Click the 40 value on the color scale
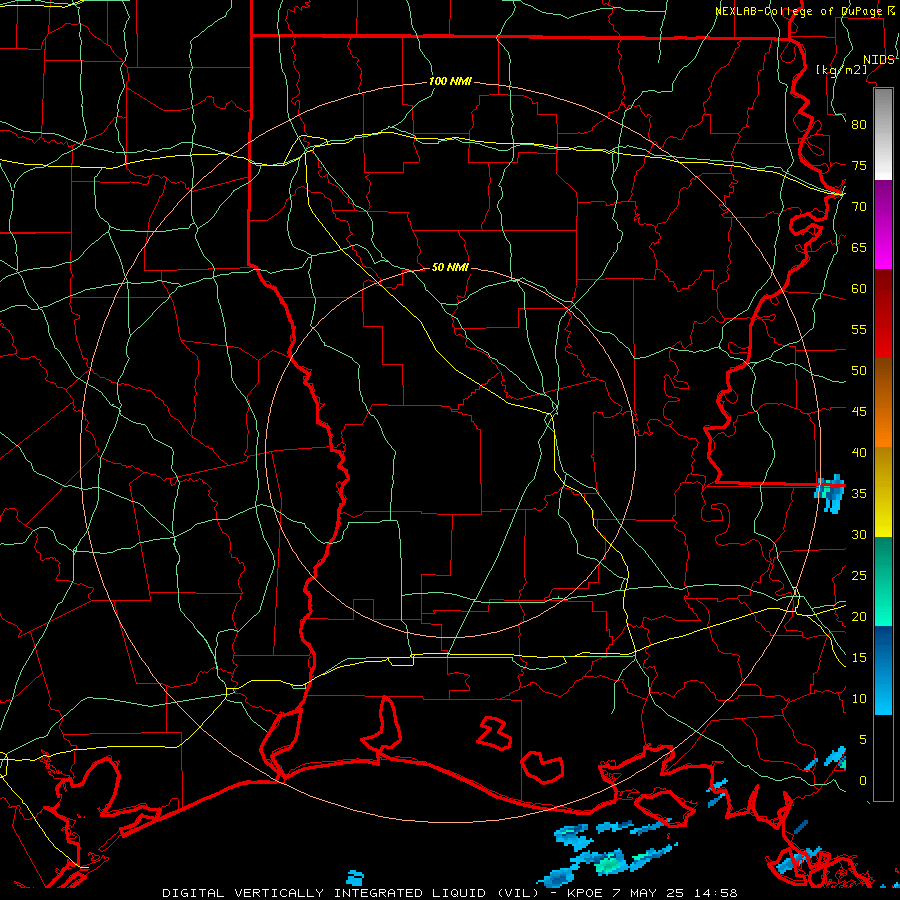The image size is (900, 900). (859, 453)
